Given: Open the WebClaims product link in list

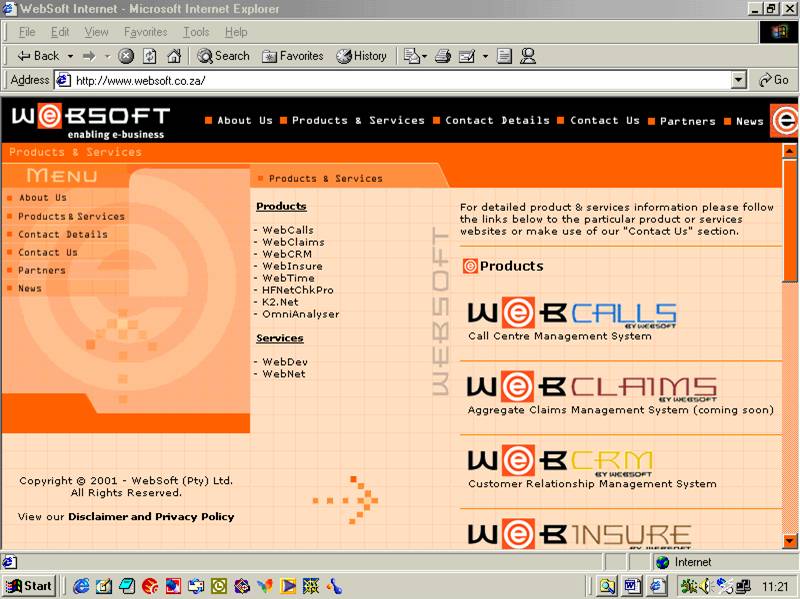Looking at the screenshot, I should (293, 242).
